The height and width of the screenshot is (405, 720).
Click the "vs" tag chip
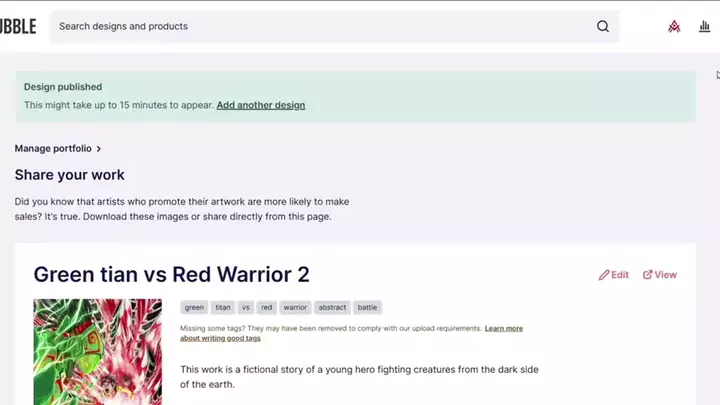(246, 308)
